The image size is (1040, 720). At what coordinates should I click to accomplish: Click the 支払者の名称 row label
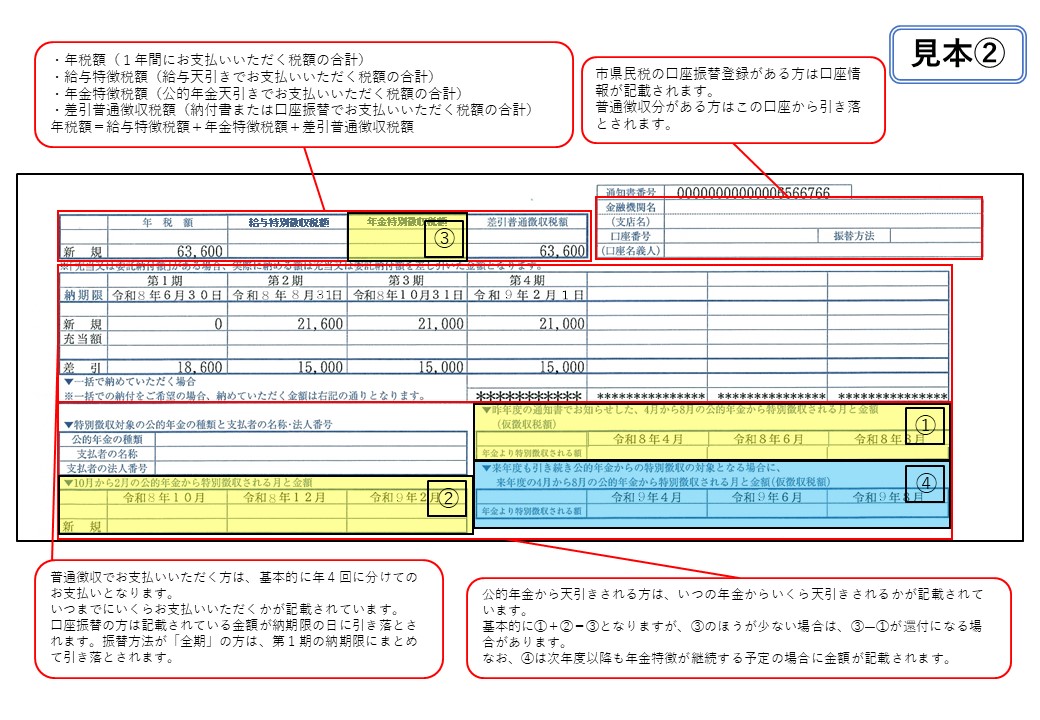(x=107, y=453)
